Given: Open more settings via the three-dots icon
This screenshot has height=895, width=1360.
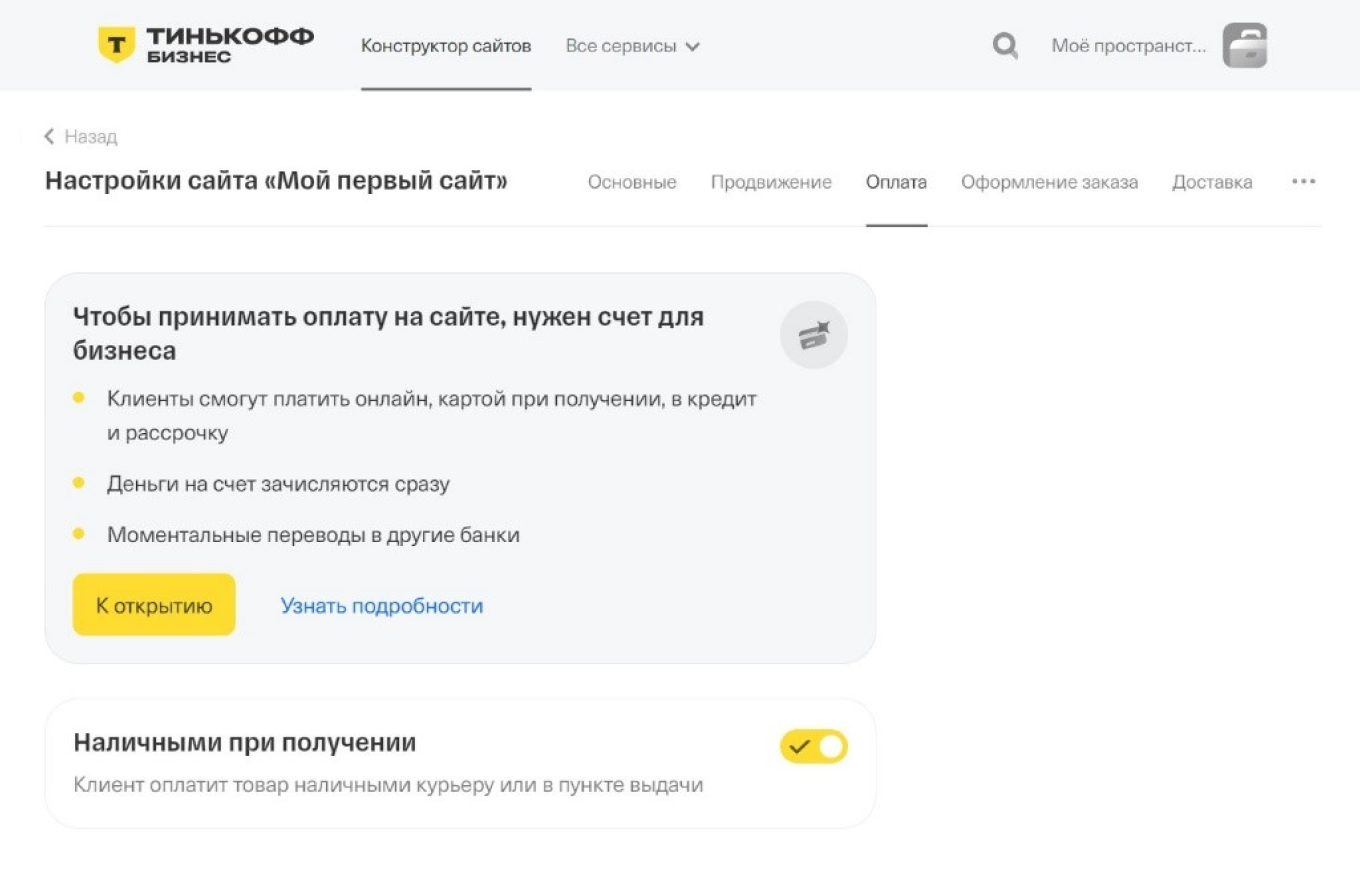Looking at the screenshot, I should click(1304, 181).
